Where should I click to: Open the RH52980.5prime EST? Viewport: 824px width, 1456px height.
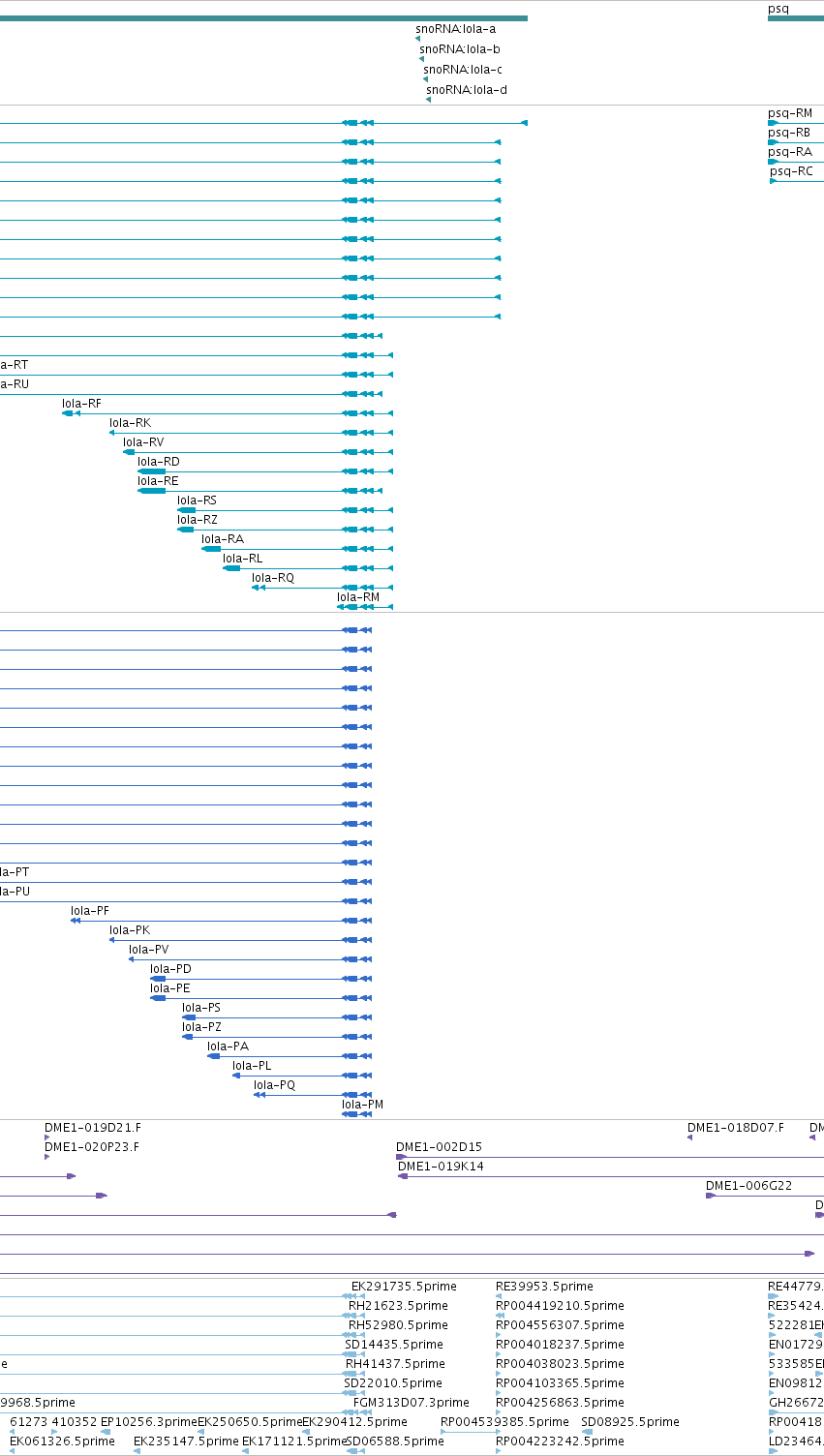coord(398,1325)
